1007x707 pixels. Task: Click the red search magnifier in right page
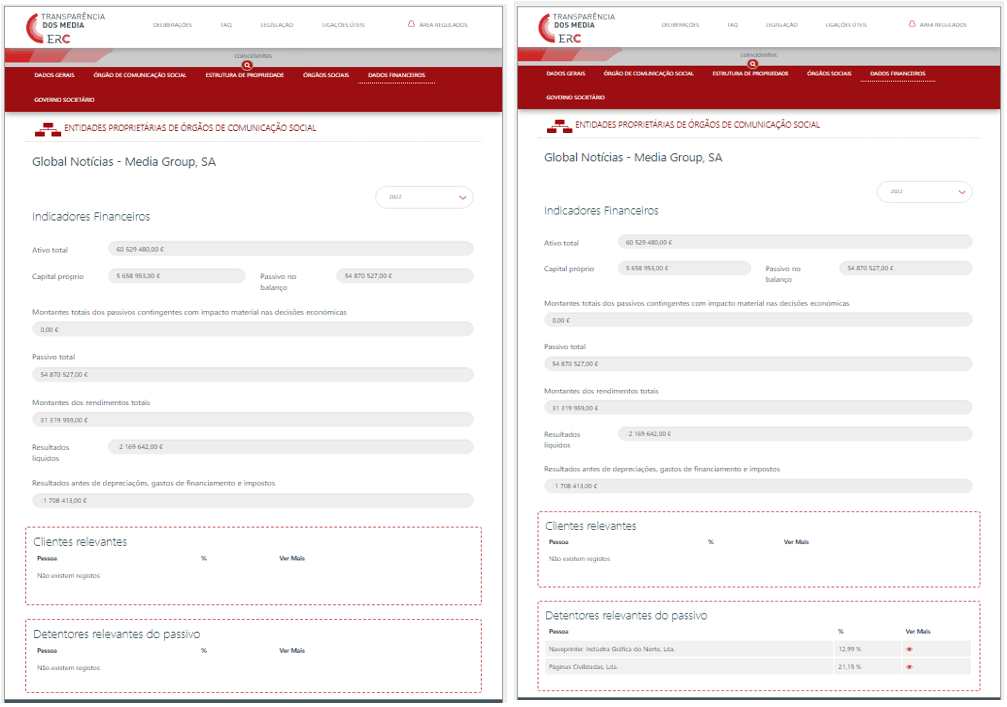pos(752,64)
